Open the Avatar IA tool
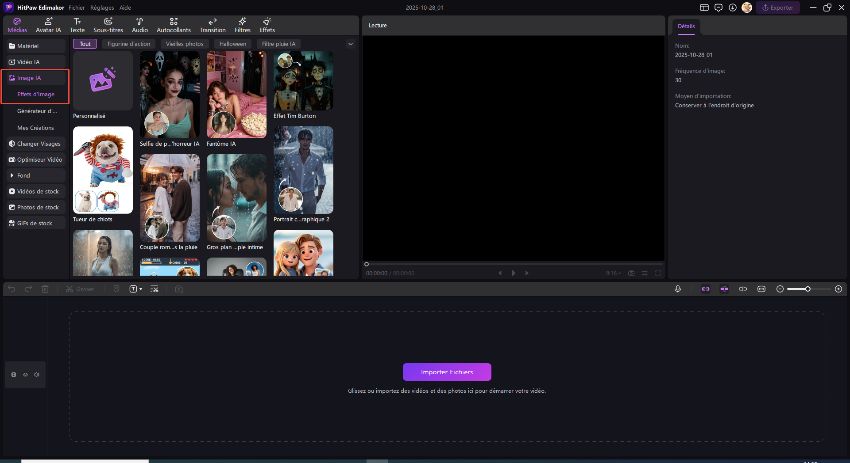 click(x=48, y=25)
